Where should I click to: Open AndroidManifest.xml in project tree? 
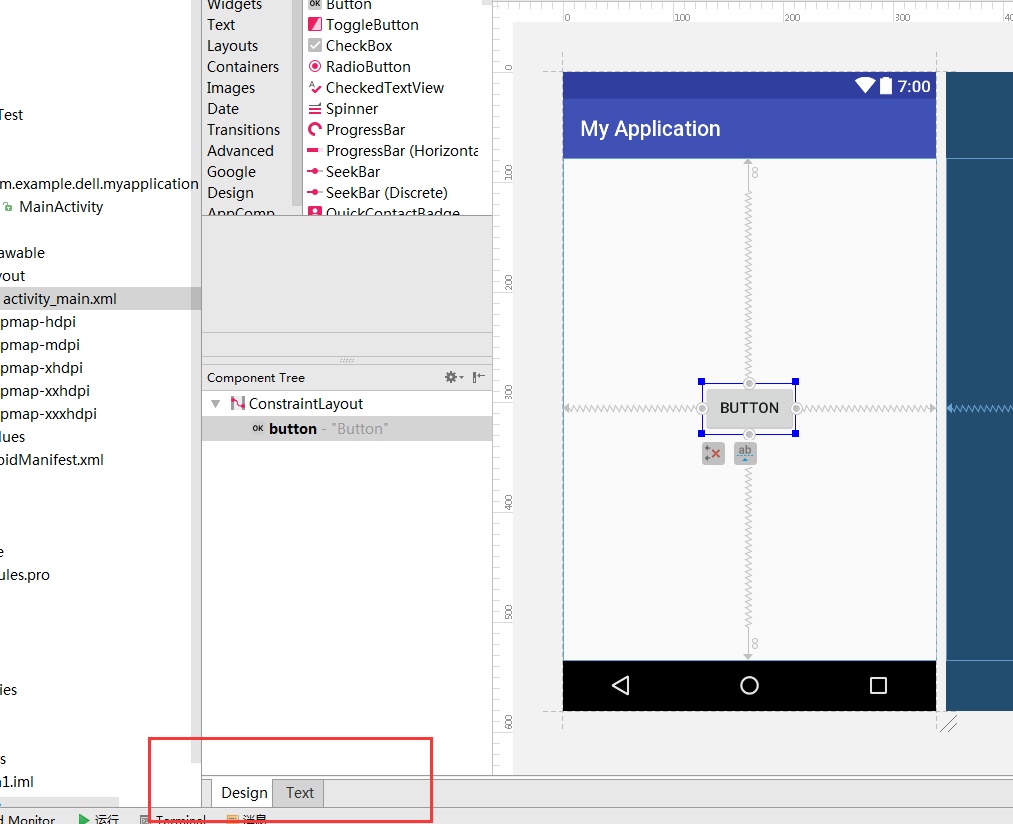pyautogui.click(x=52, y=460)
